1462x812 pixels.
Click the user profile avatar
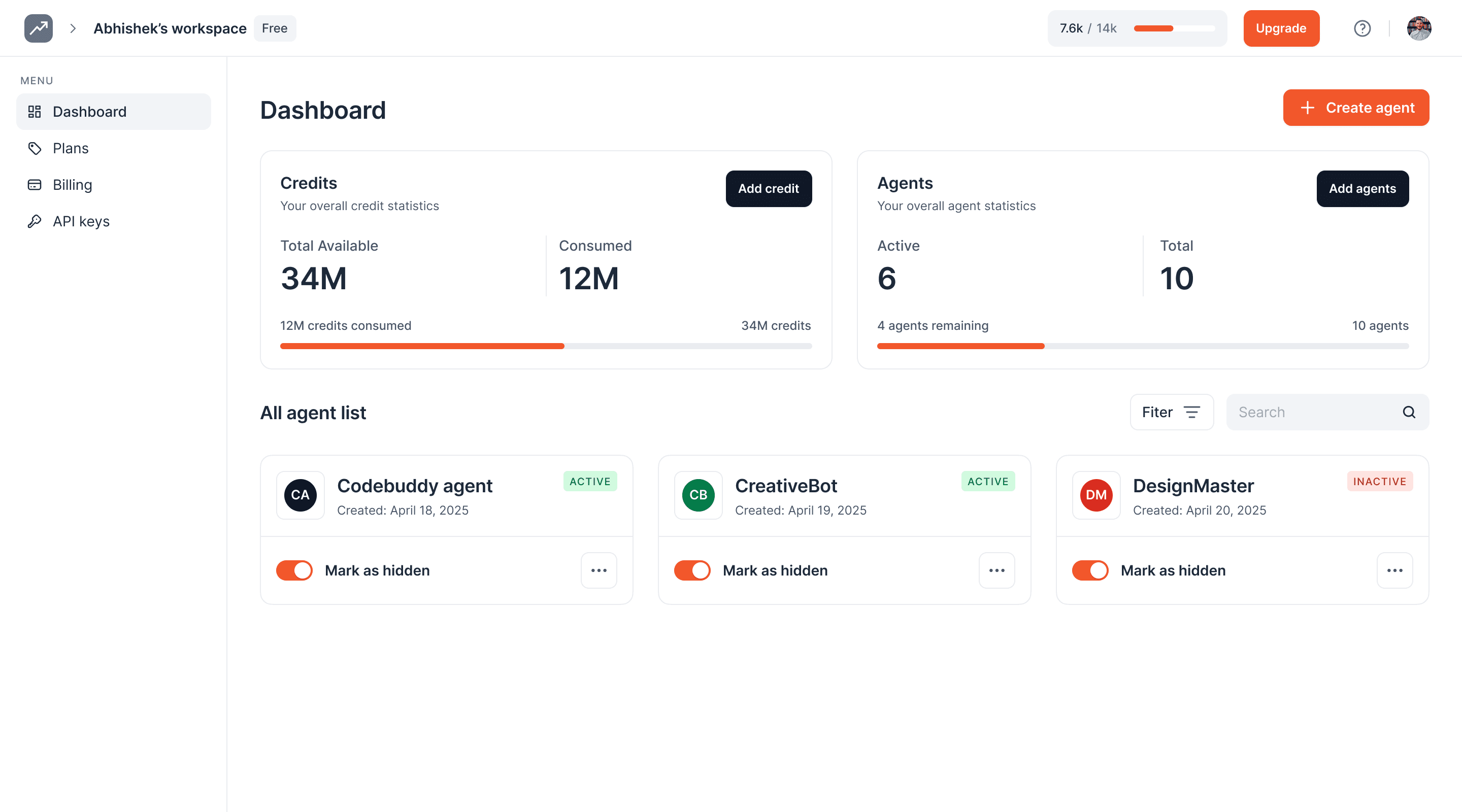pos(1418,28)
